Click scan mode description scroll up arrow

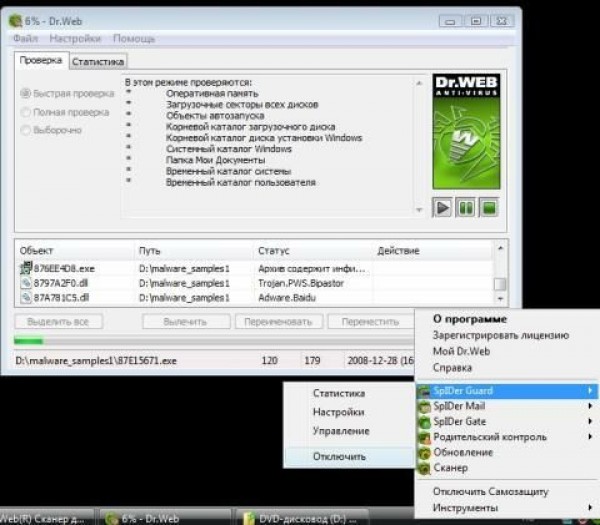(419, 83)
